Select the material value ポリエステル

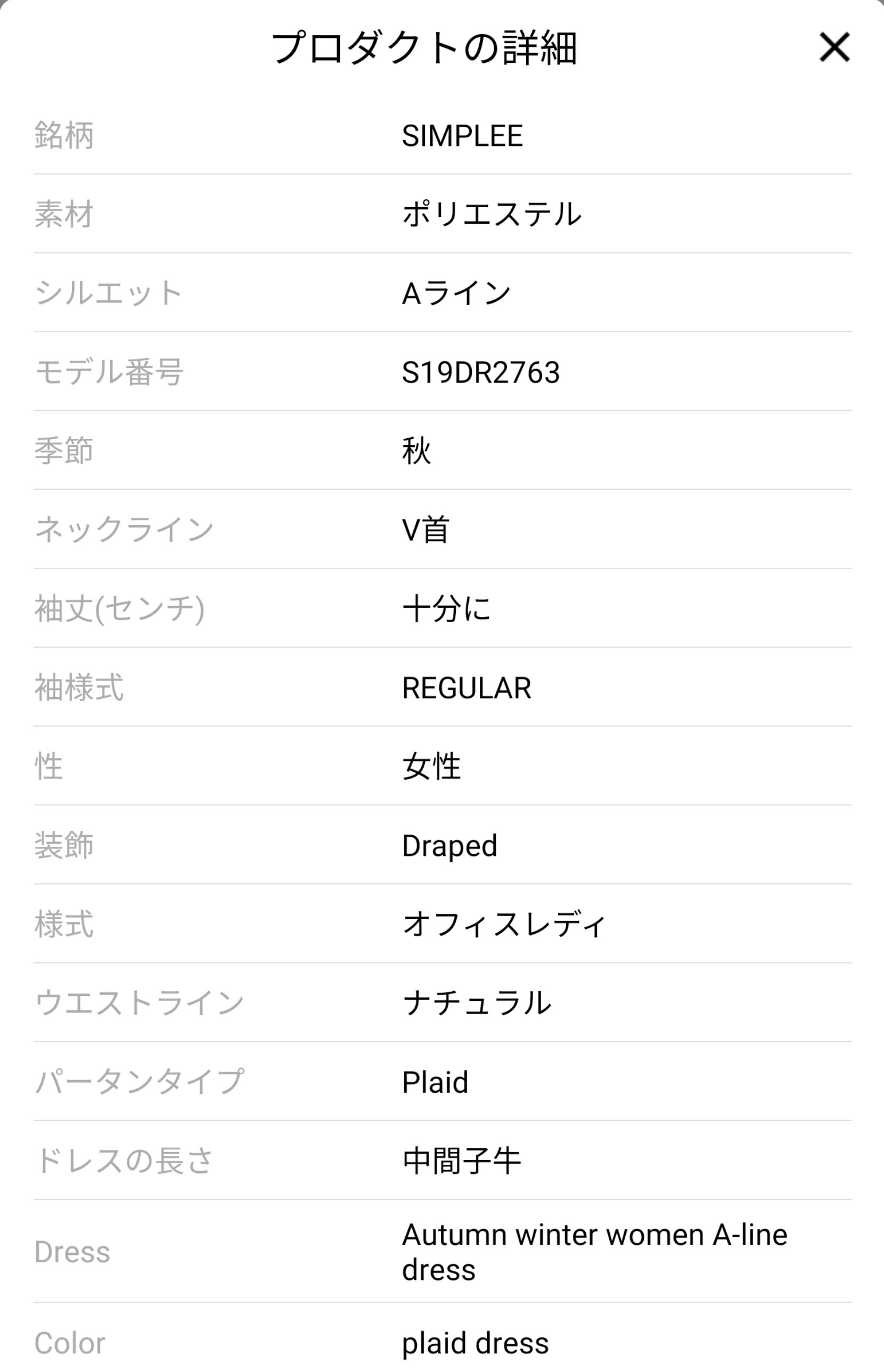point(492,215)
